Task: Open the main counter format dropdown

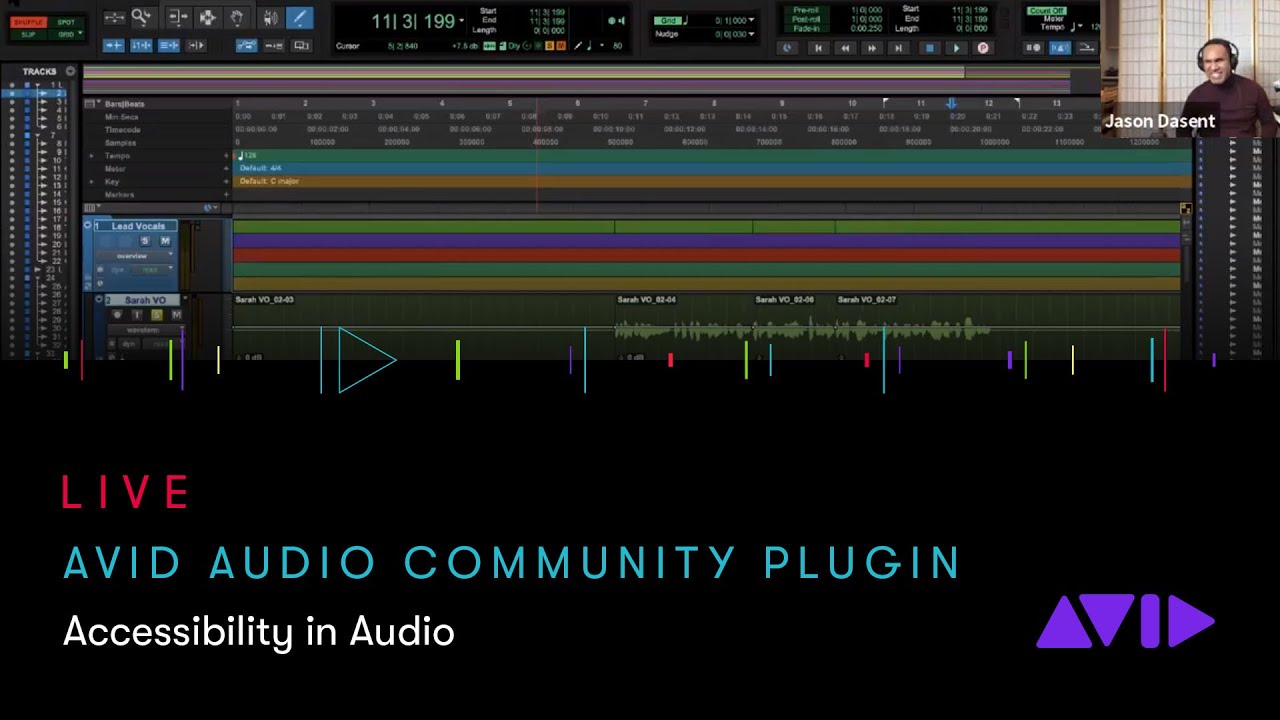Action: [x=461, y=21]
